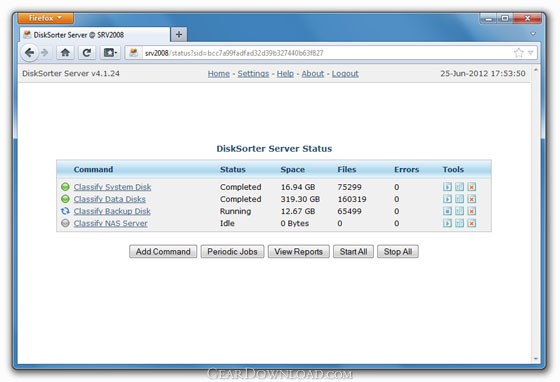Image resolution: width=560 pixels, height=382 pixels.
Task: Click the Idle status text
Action: point(227,223)
